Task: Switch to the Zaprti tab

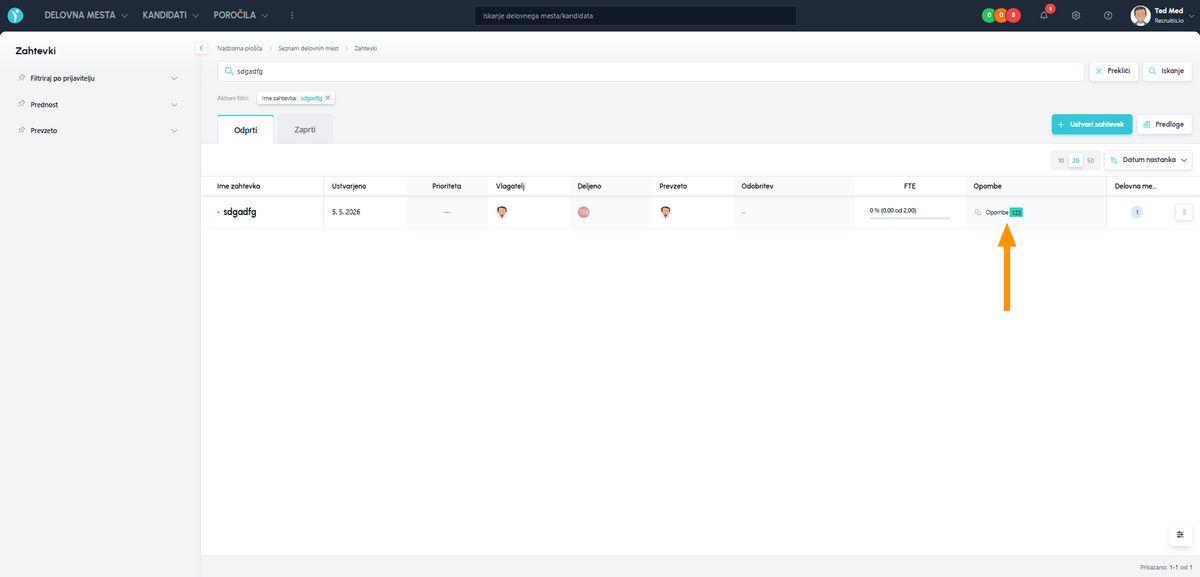Action: point(304,129)
